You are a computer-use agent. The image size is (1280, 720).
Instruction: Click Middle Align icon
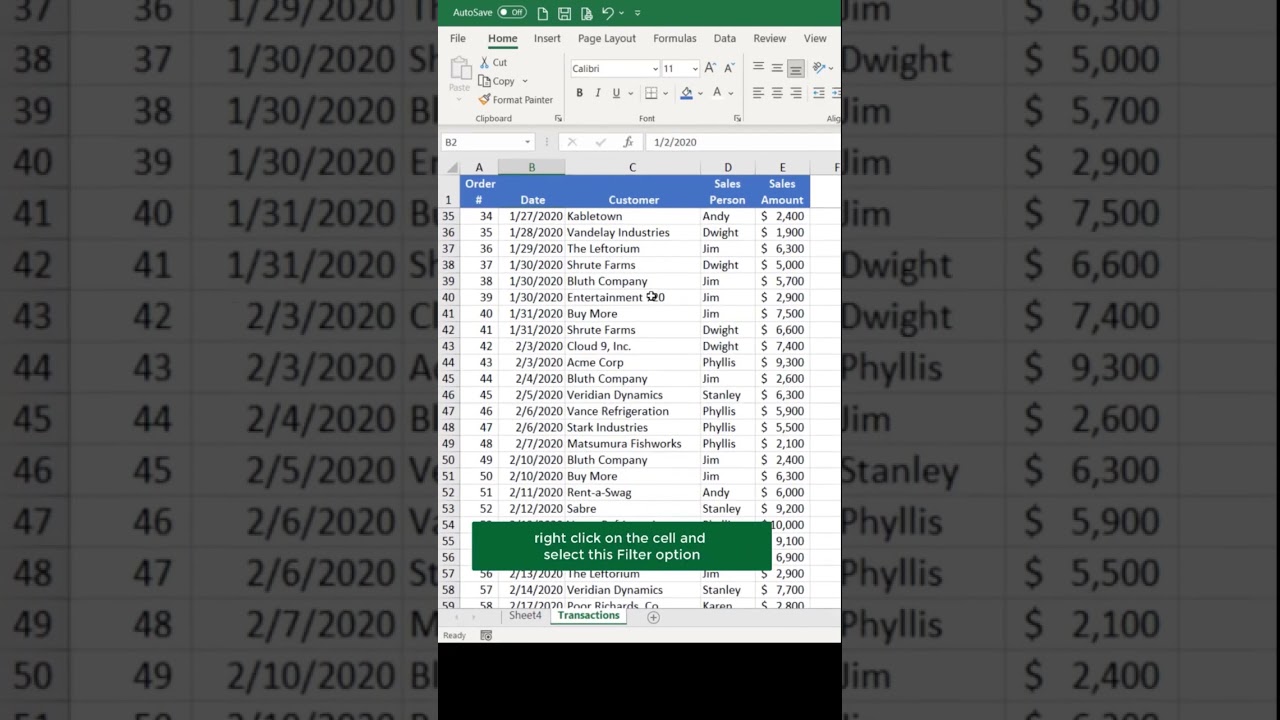point(777,68)
